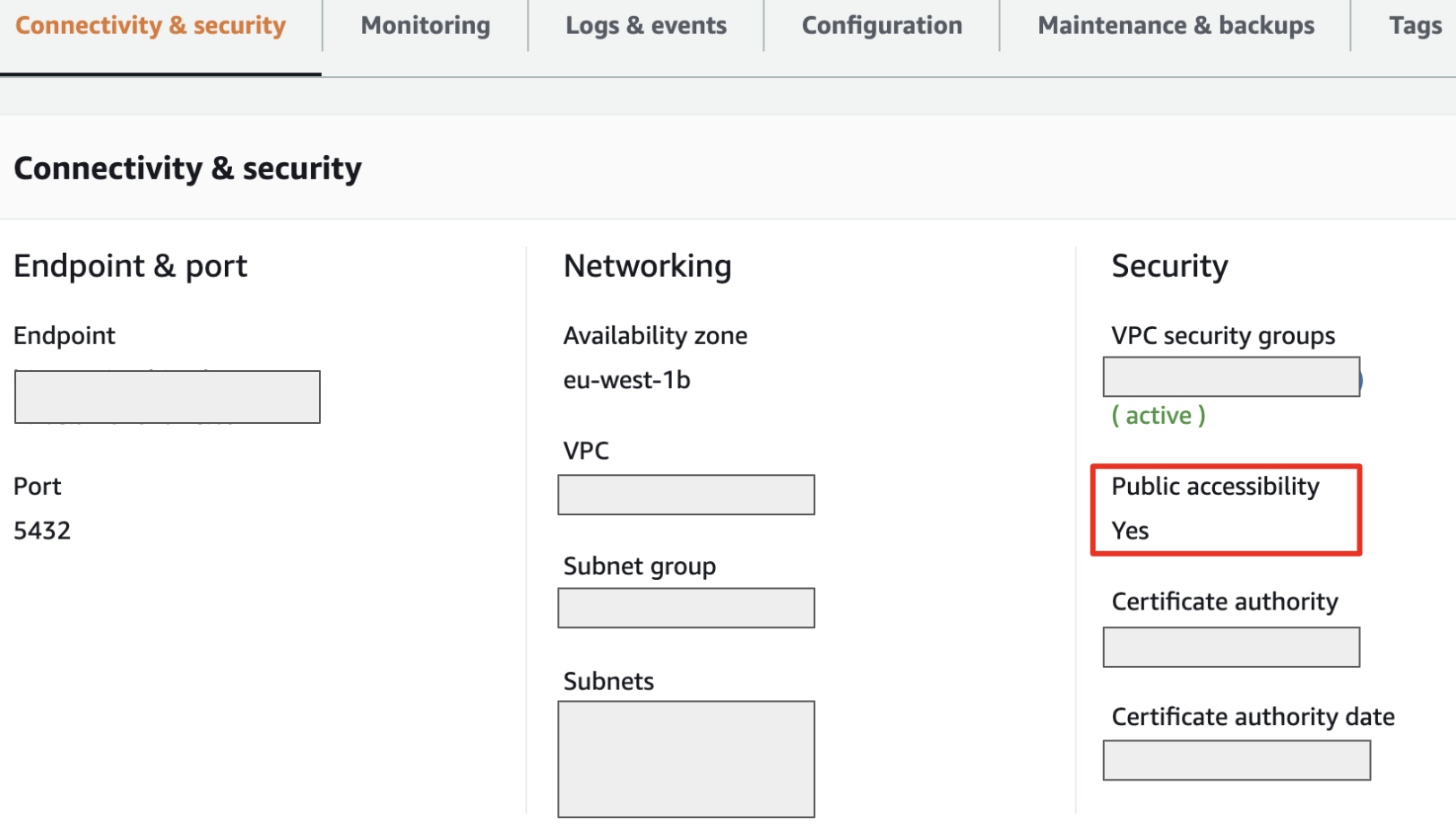Click the eu-west-1b availability zone value
Image resolution: width=1456 pixels, height=829 pixels.
click(626, 380)
